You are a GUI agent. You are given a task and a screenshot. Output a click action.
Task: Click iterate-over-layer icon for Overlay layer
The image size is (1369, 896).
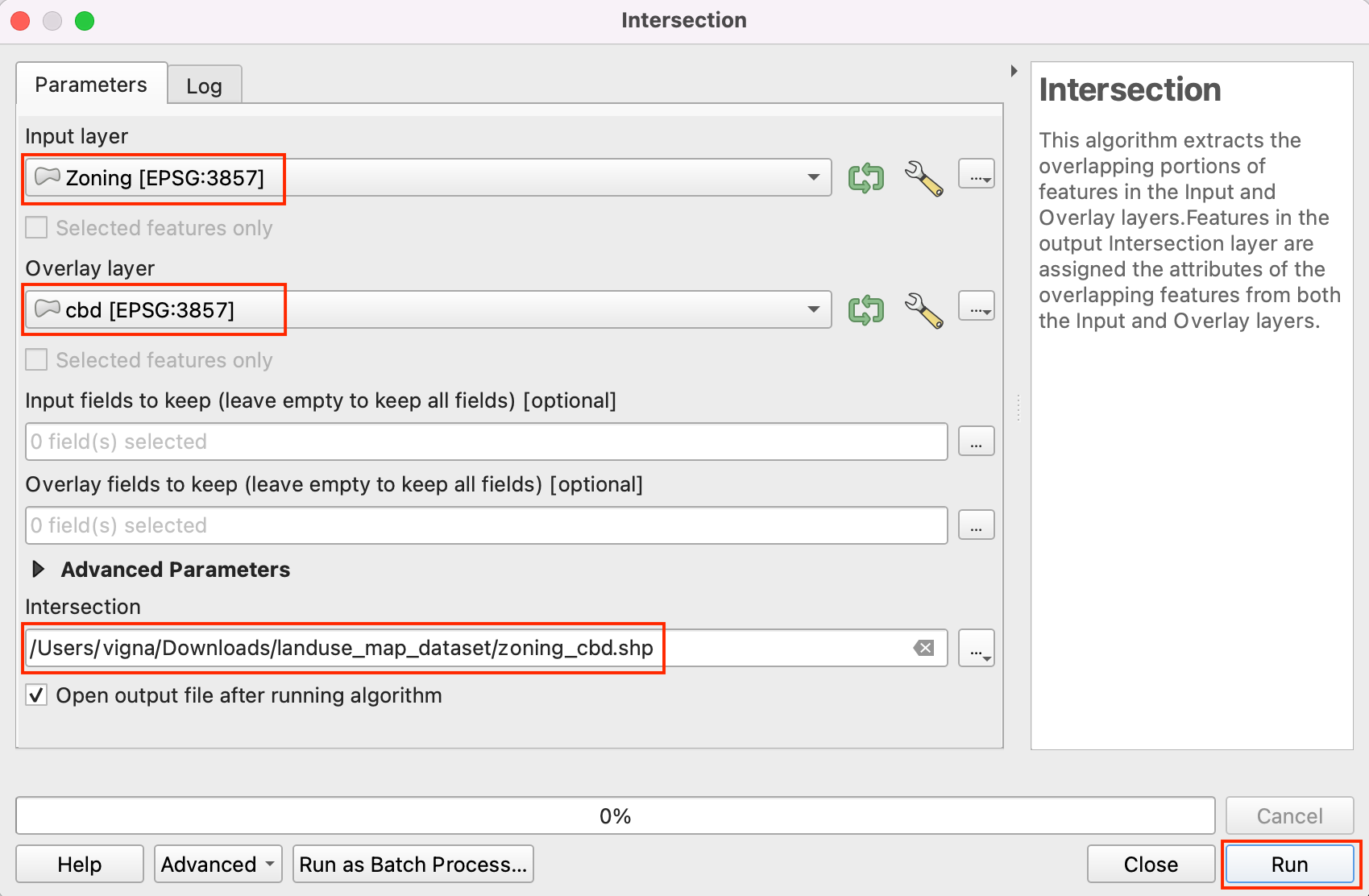click(865, 309)
